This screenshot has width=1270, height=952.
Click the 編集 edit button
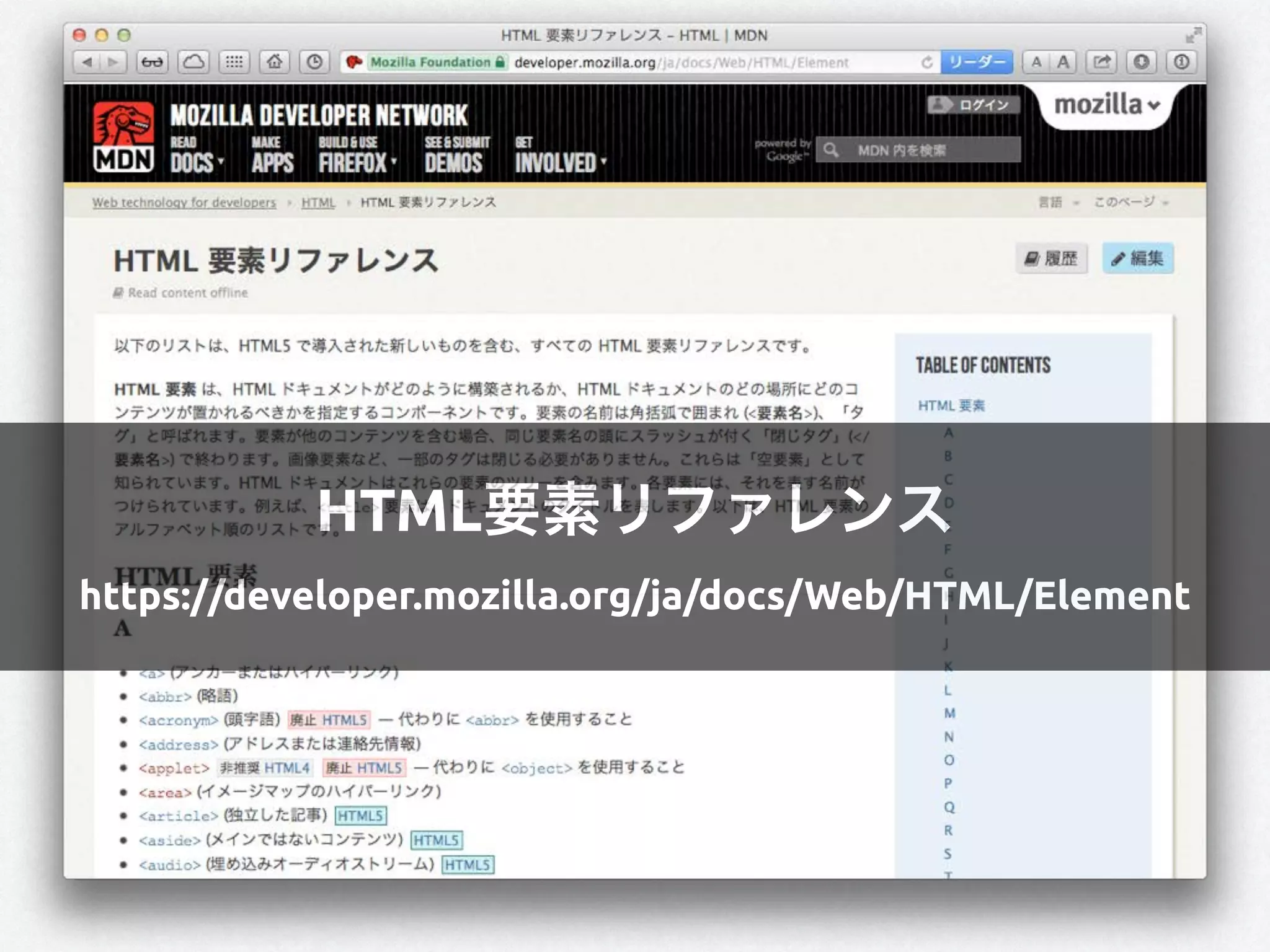(x=1138, y=258)
